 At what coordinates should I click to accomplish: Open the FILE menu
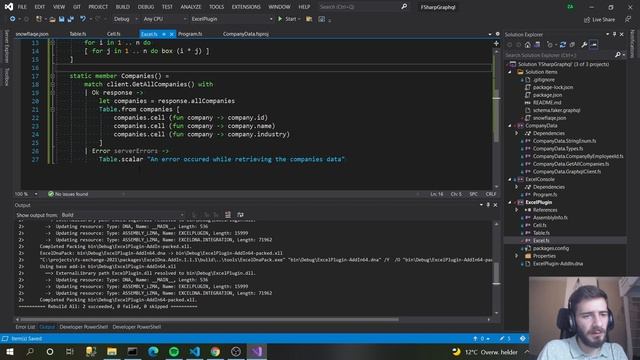tap(22, 7)
